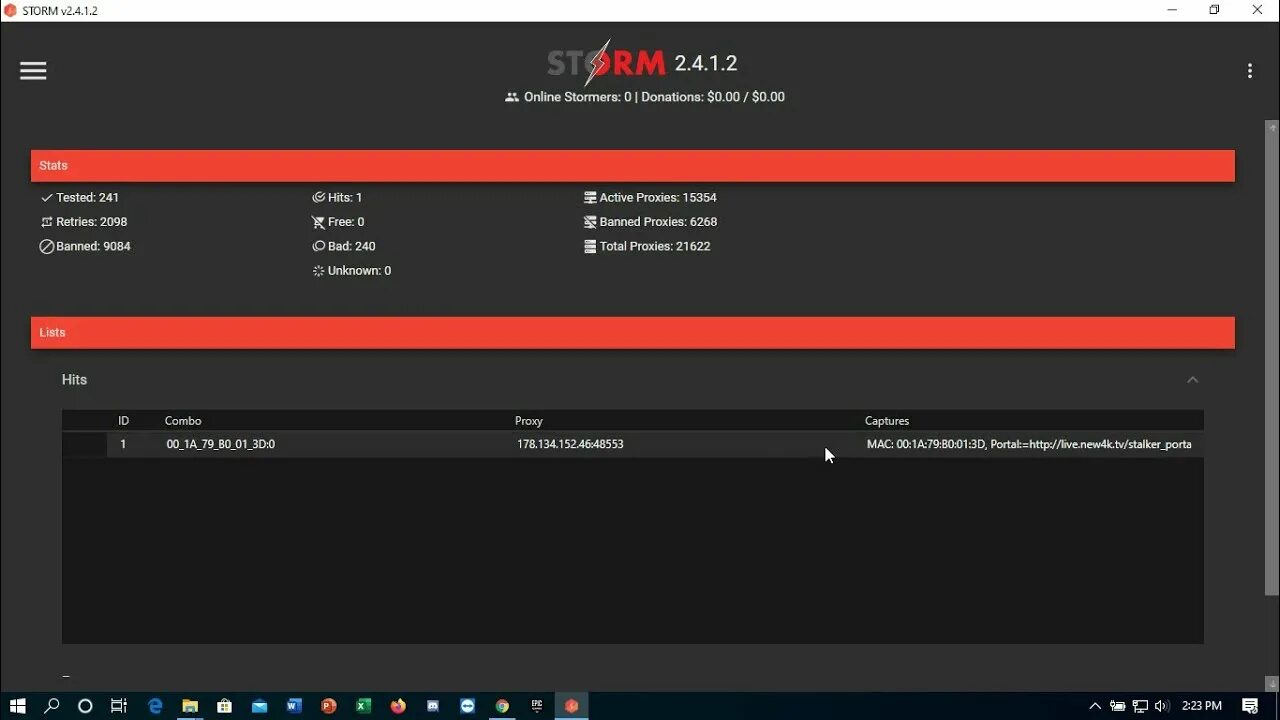Click Total Proxies: 21622 stat
This screenshot has height=720, width=1280.
click(647, 246)
